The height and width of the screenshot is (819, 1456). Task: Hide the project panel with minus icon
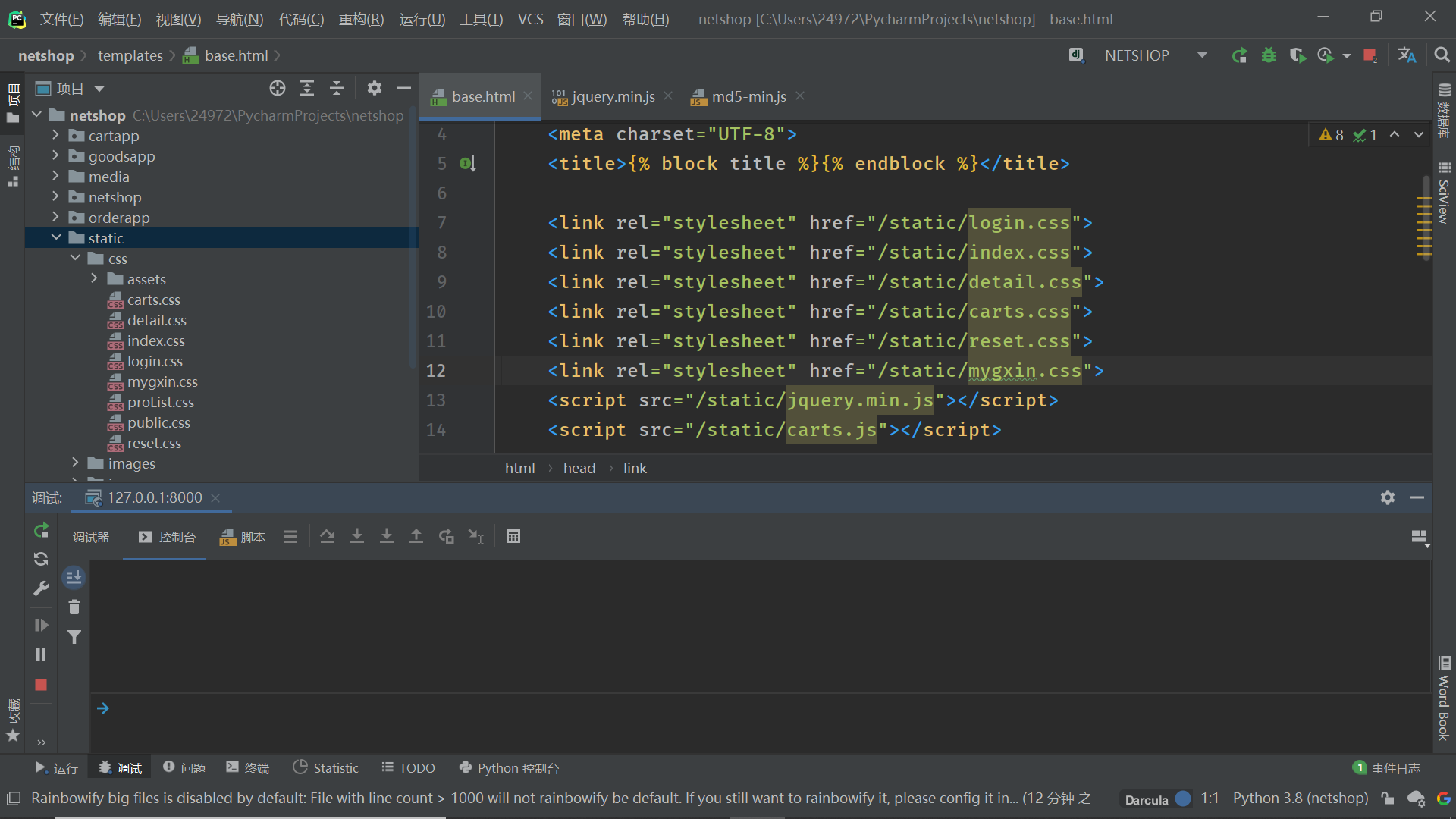(x=404, y=88)
